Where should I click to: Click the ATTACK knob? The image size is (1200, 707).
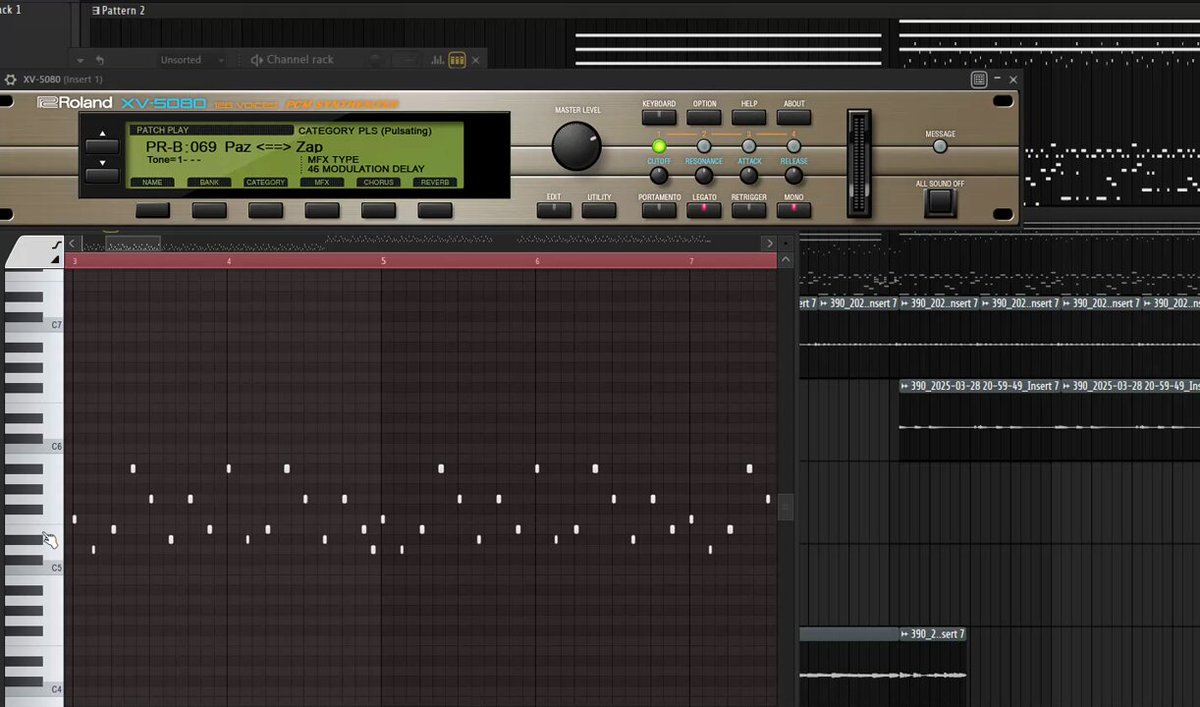[x=749, y=176]
